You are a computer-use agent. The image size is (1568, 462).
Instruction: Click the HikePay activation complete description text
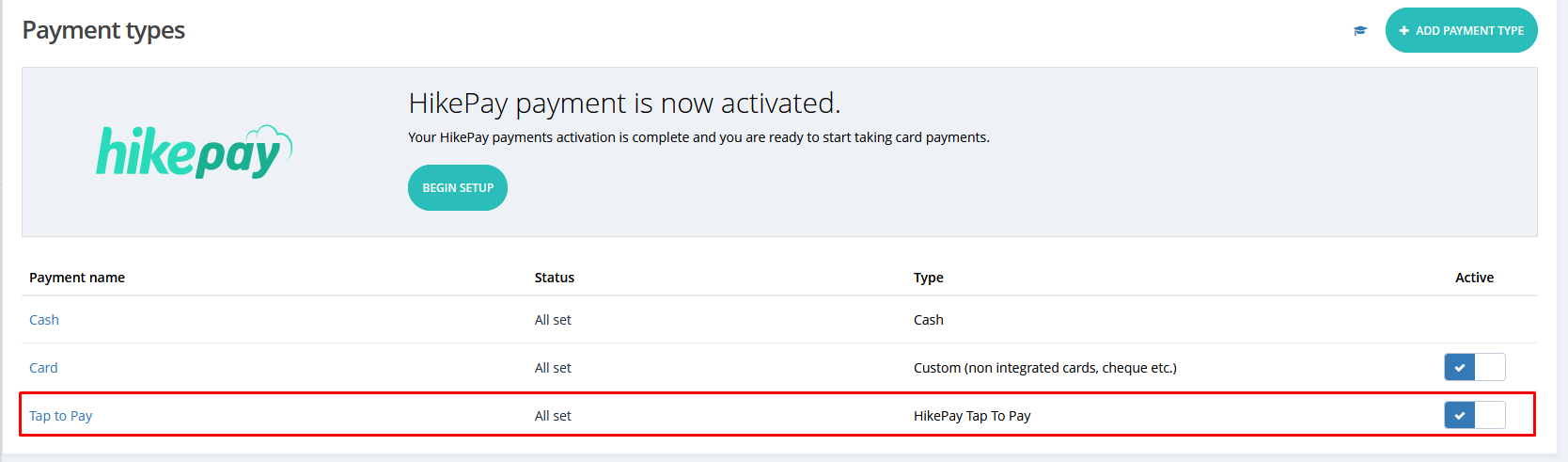click(698, 137)
